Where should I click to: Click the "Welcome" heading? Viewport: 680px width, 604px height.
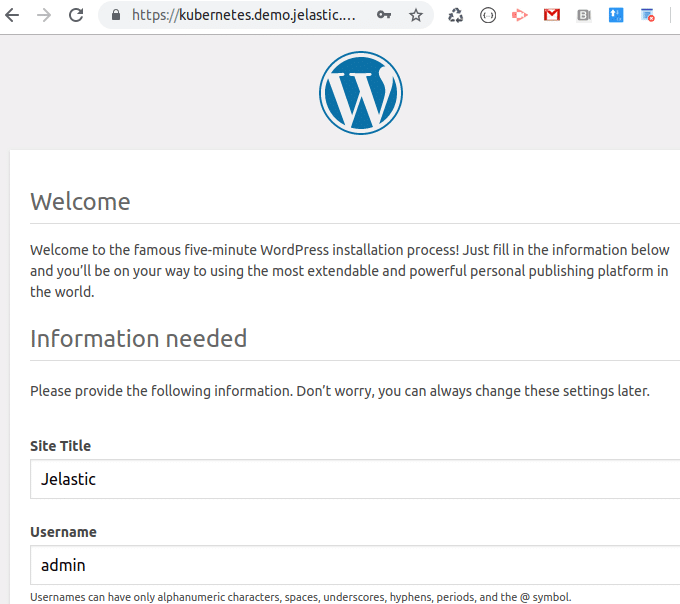coord(80,202)
